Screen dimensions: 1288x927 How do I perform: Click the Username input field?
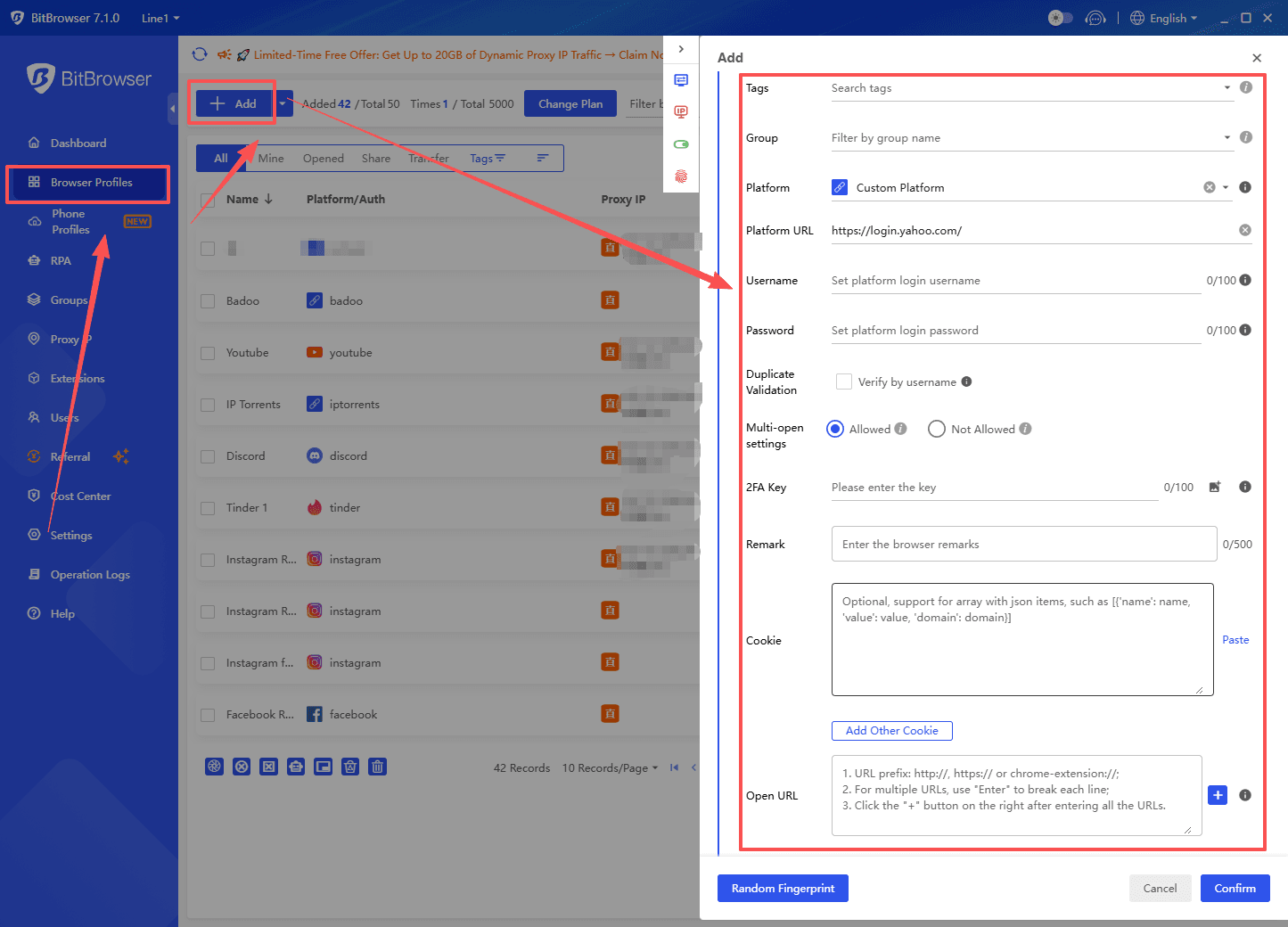1014,281
